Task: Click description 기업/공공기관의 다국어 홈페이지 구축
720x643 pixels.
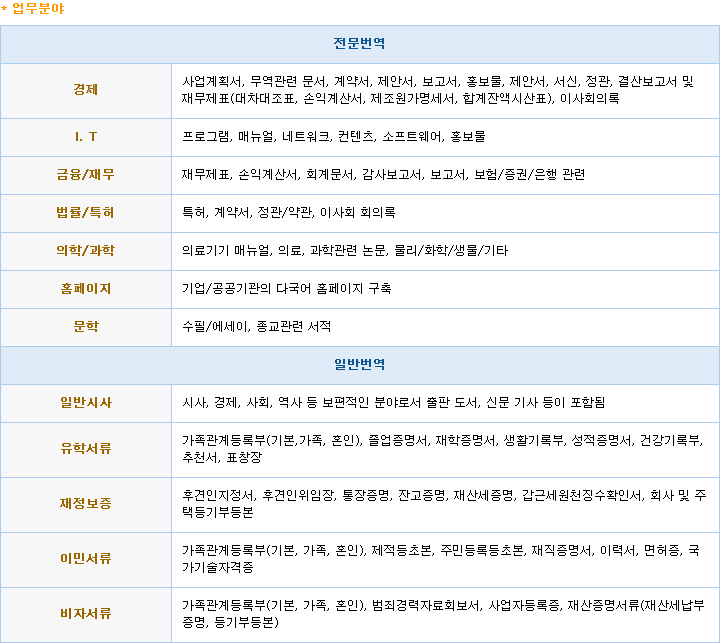Action: pos(287,288)
